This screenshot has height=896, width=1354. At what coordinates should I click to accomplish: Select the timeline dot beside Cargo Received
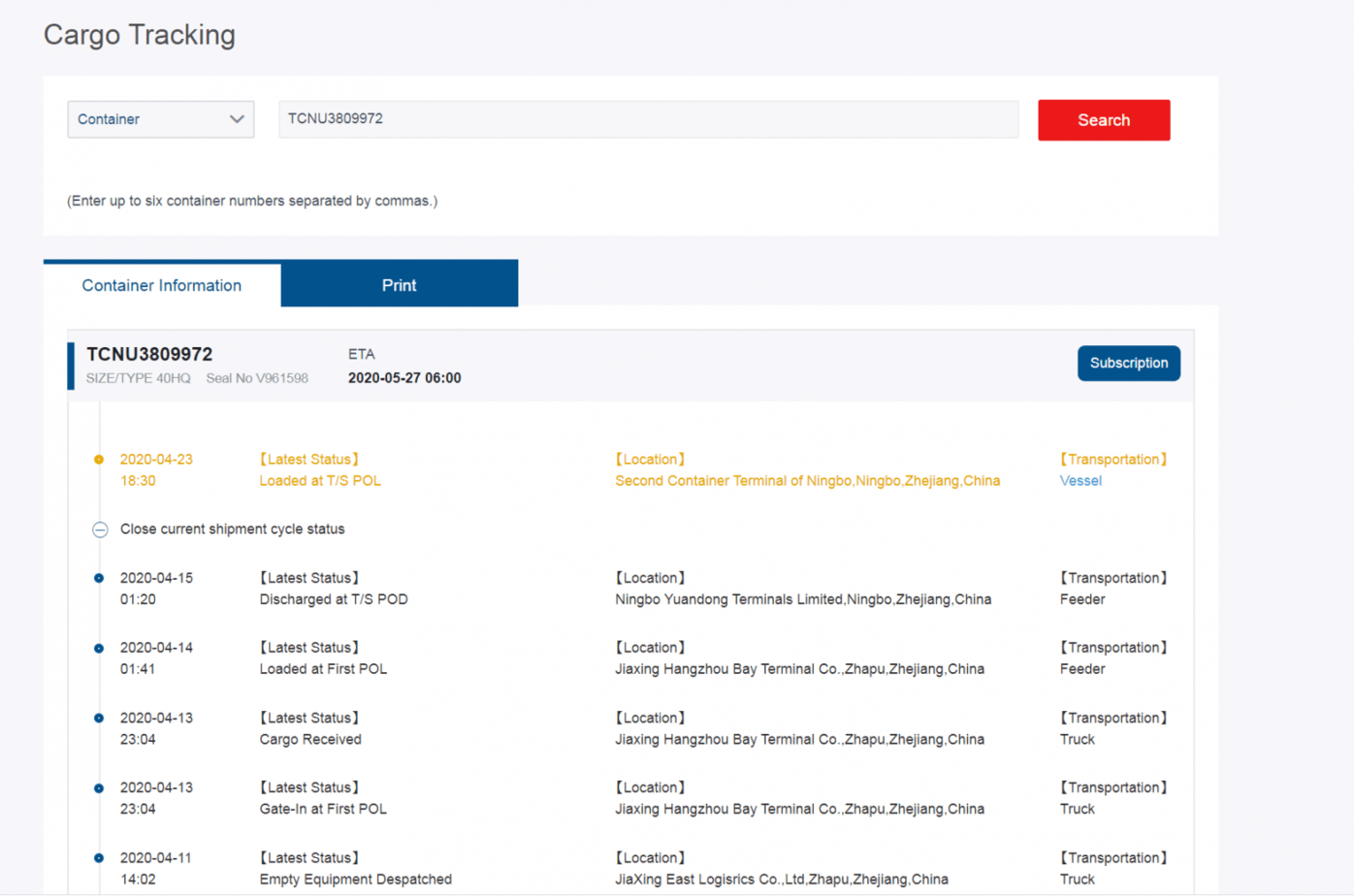[x=99, y=719]
